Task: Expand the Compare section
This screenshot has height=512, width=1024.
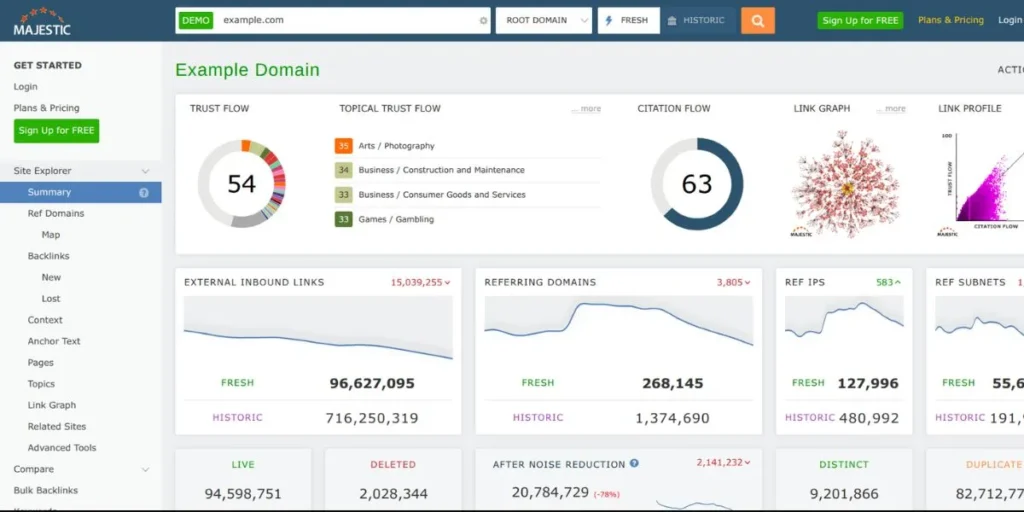Action: [145, 469]
